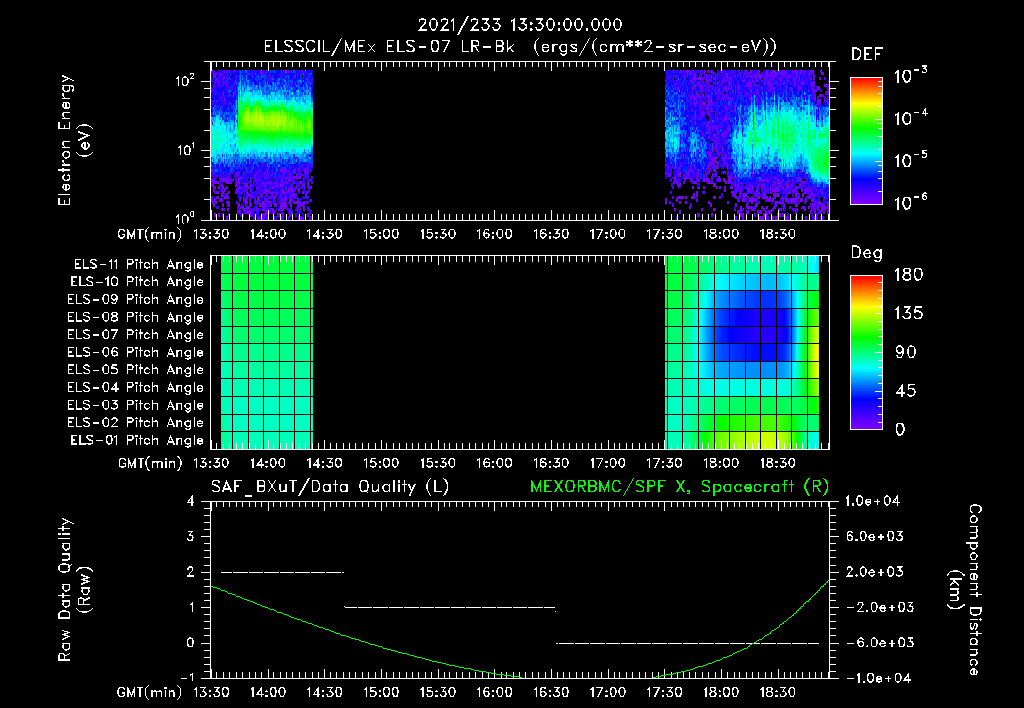
Task: Click the 135 degree scale label
Action: coord(908,314)
